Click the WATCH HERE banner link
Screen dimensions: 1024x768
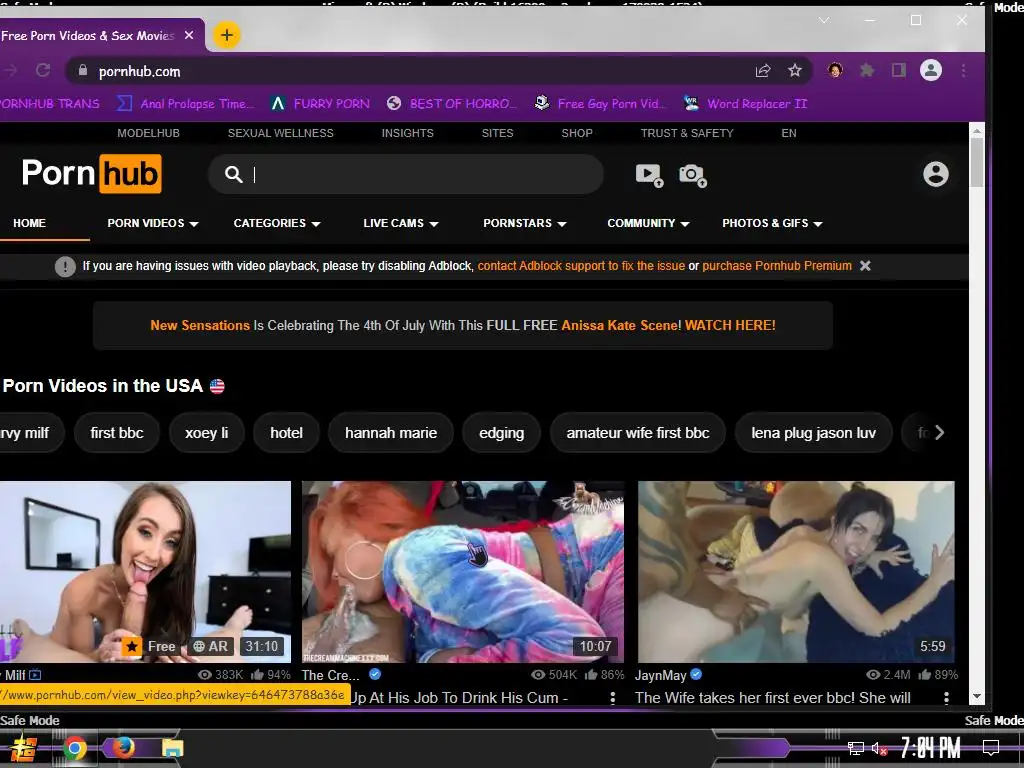point(730,325)
